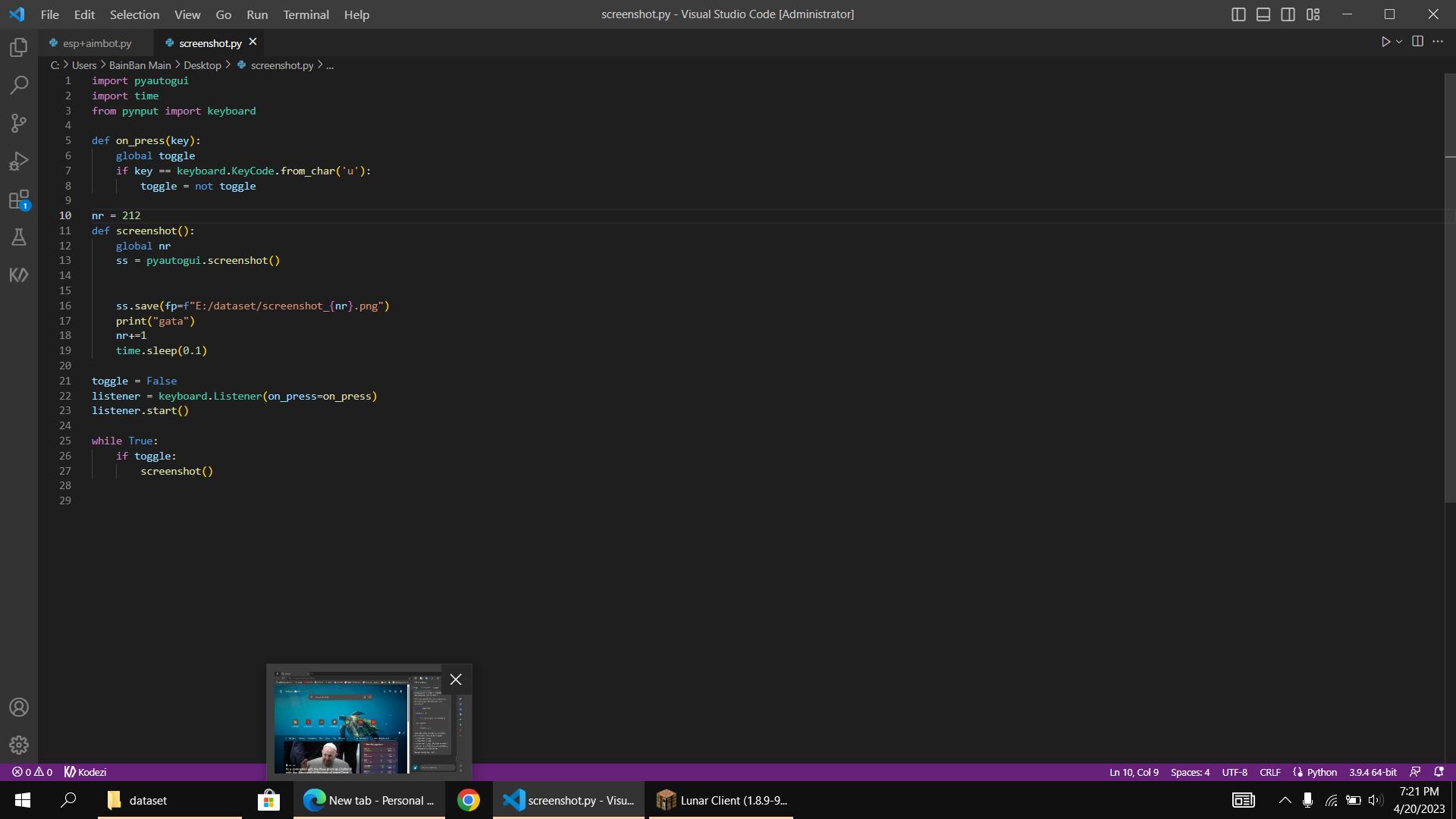Click the UTF-8 encoding status bar item
The height and width of the screenshot is (819, 1456).
1235,771
